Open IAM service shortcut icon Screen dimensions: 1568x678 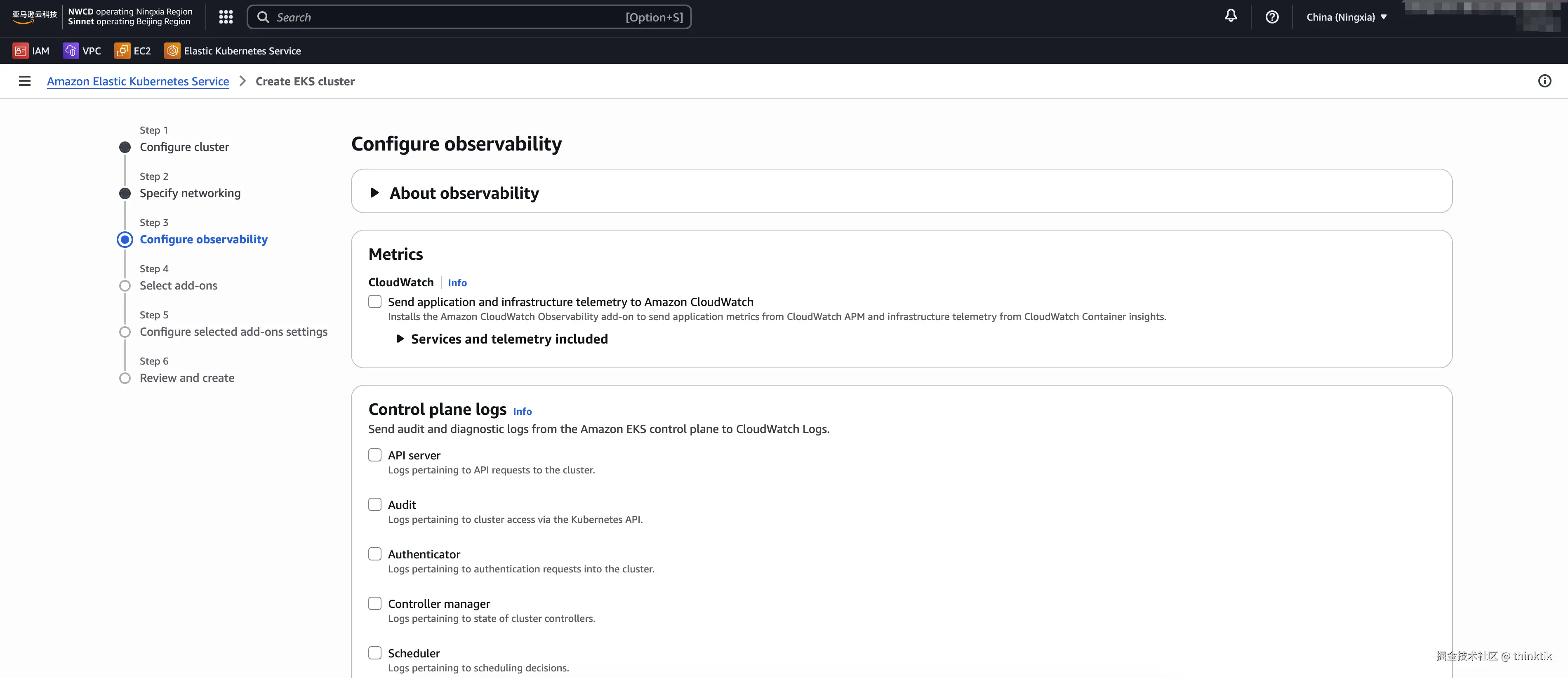click(x=21, y=51)
